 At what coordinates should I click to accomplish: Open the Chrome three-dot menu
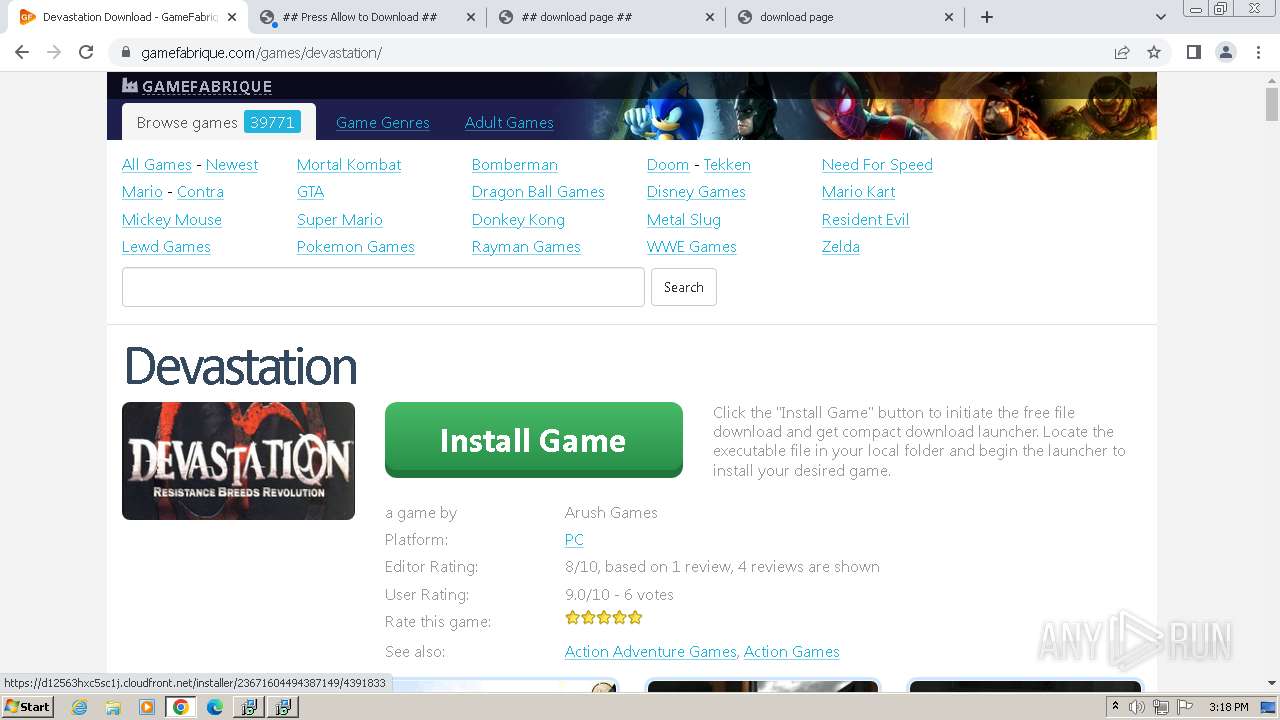(x=1258, y=52)
